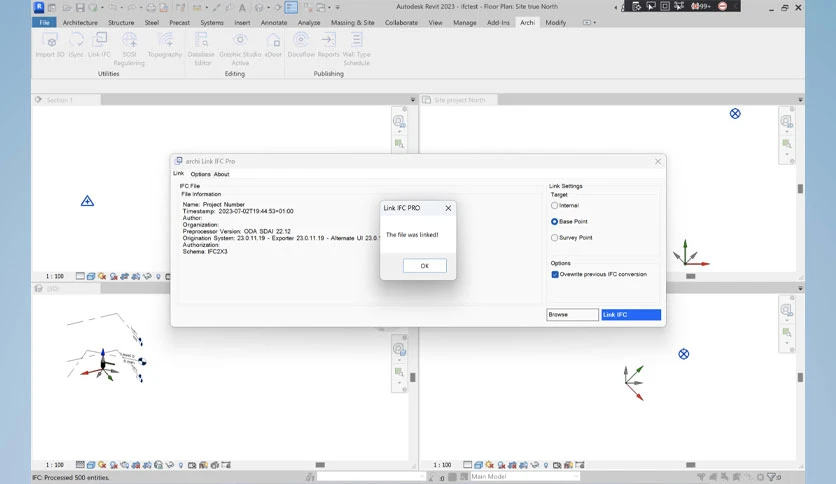The height and width of the screenshot is (484, 836).
Task: Click the 99+ notifications icon at top
Action: click(701, 6)
